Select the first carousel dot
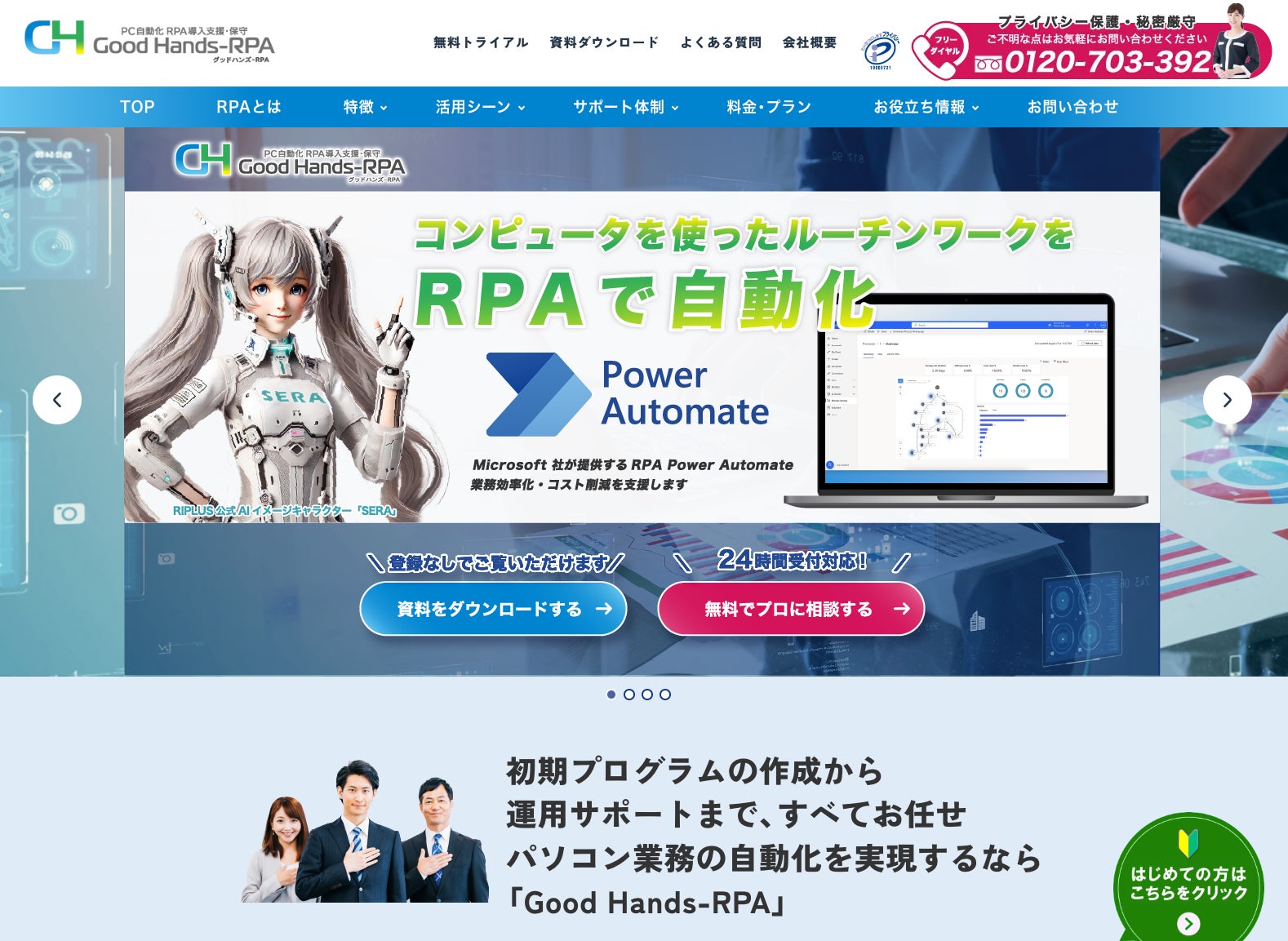The height and width of the screenshot is (941, 1288). [x=611, y=695]
